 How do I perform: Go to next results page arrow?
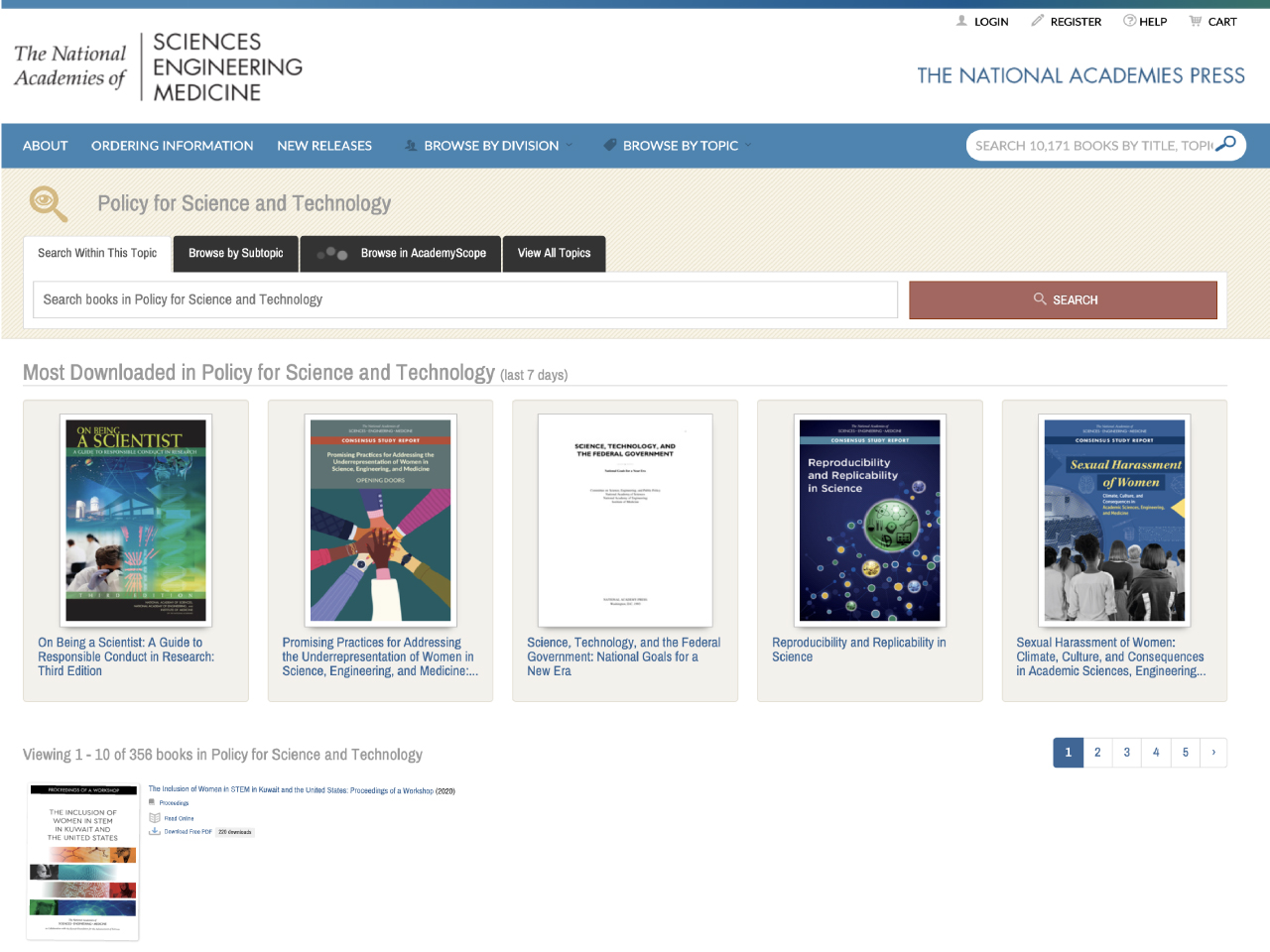[1213, 753]
